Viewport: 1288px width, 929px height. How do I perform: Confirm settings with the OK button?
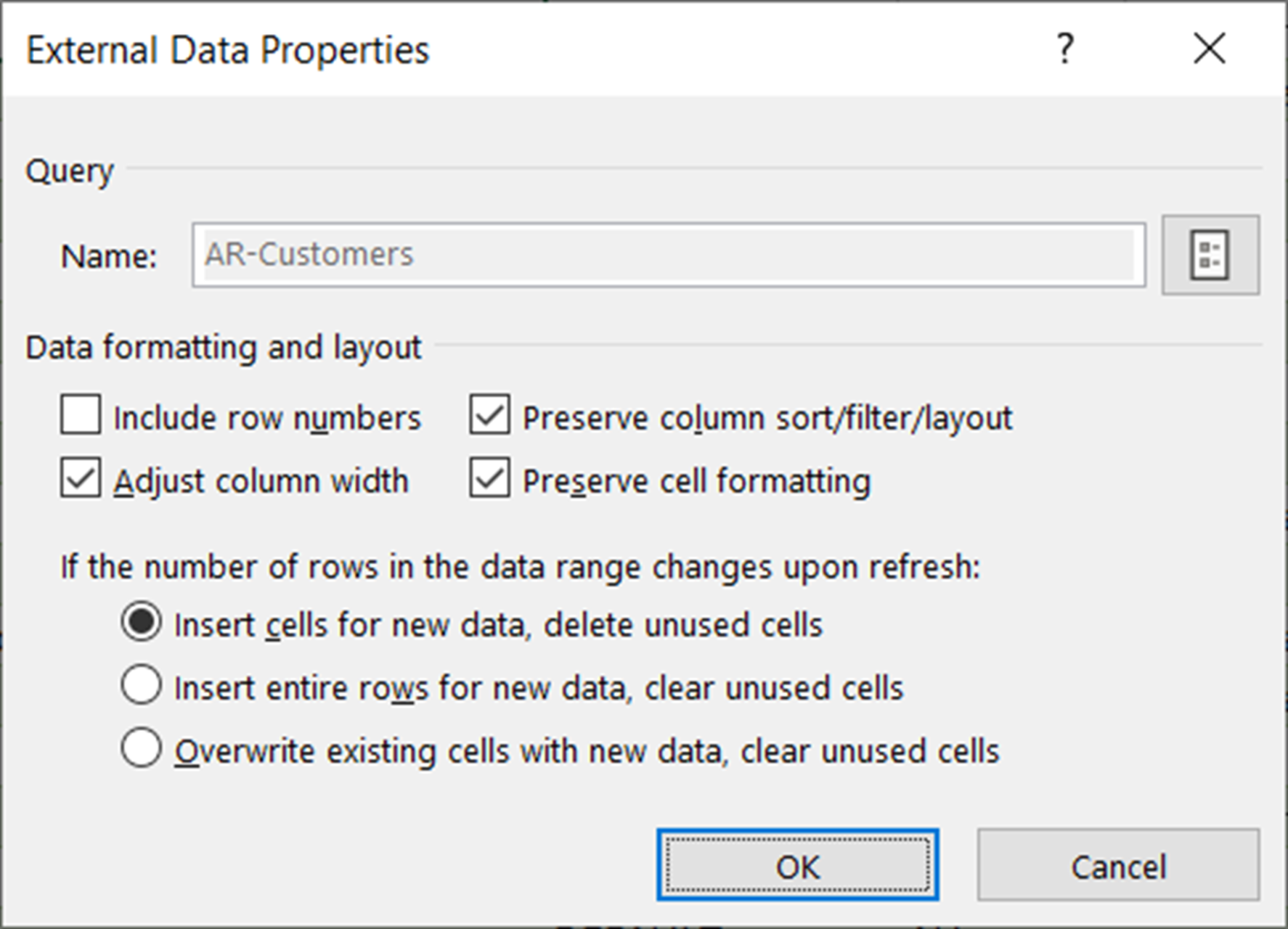796,867
